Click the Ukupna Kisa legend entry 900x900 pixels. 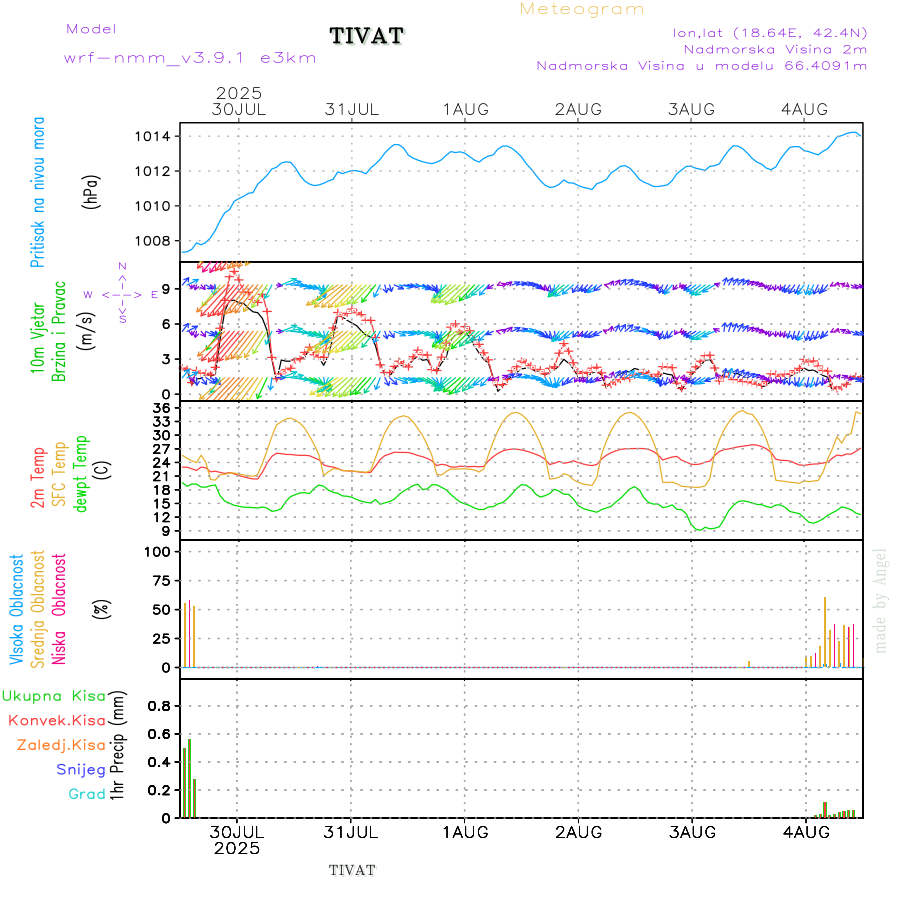coord(54,695)
